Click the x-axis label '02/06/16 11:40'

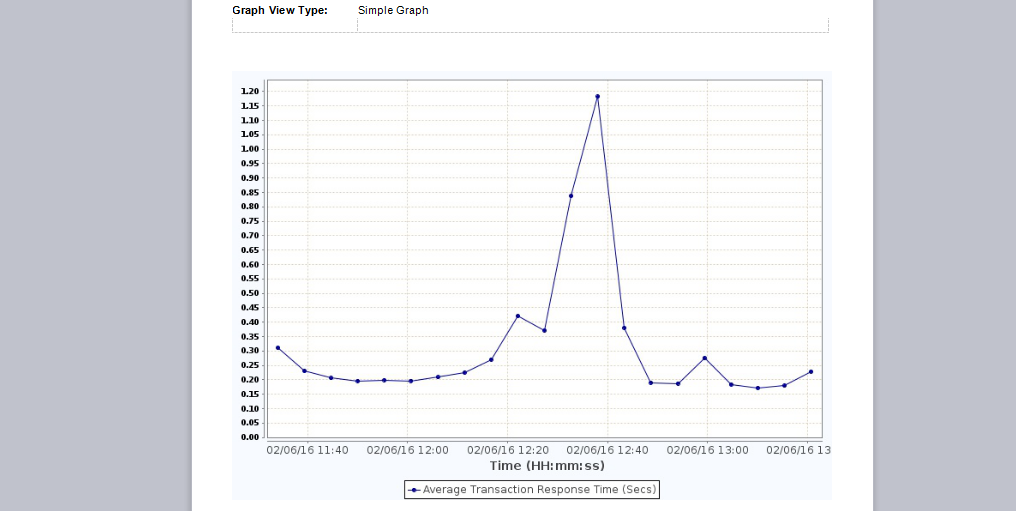pyautogui.click(x=307, y=450)
